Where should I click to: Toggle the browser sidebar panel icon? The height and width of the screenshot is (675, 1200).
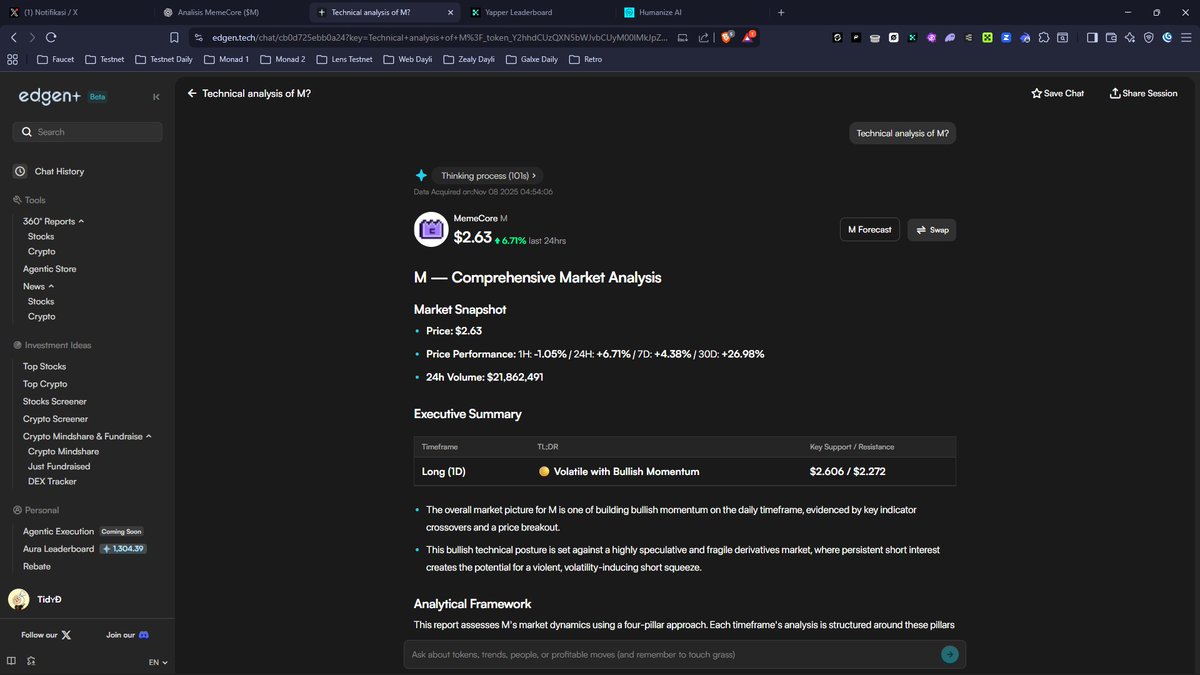pyautogui.click(x=1092, y=37)
